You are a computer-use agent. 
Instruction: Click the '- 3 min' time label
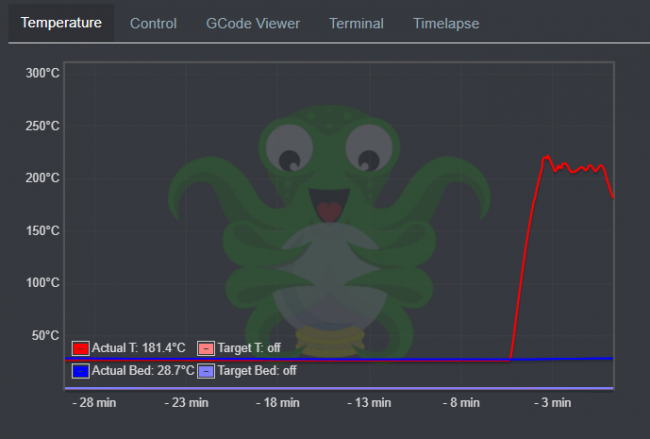(553, 403)
